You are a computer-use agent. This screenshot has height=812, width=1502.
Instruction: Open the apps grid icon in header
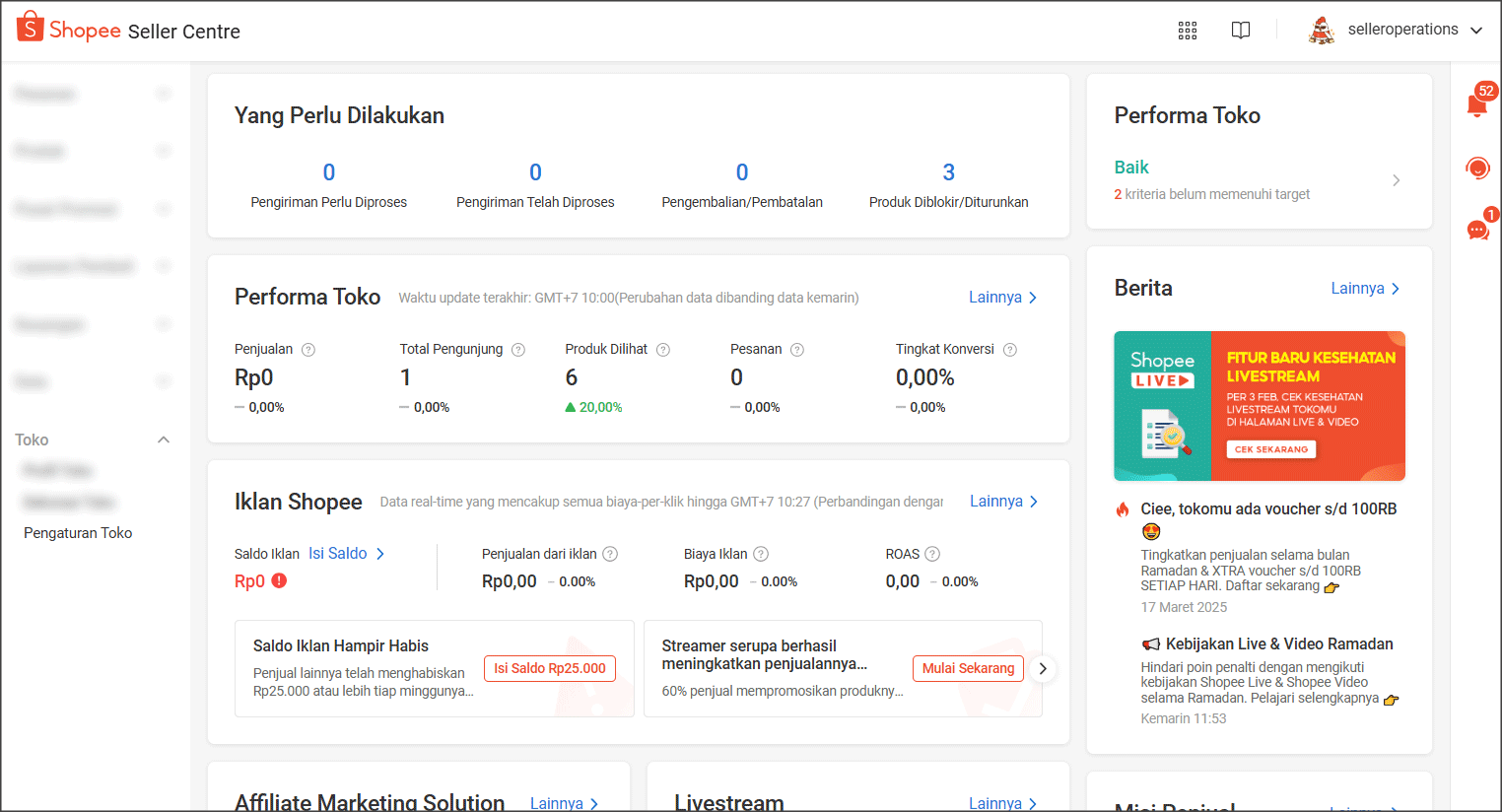[x=1188, y=31]
